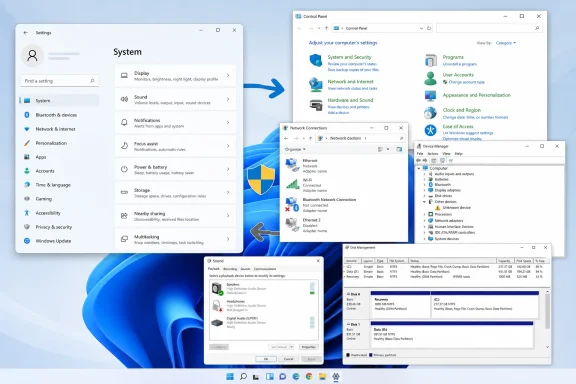576x384 pixels.
Task: Click Uninstall a program link
Action: coord(460,64)
